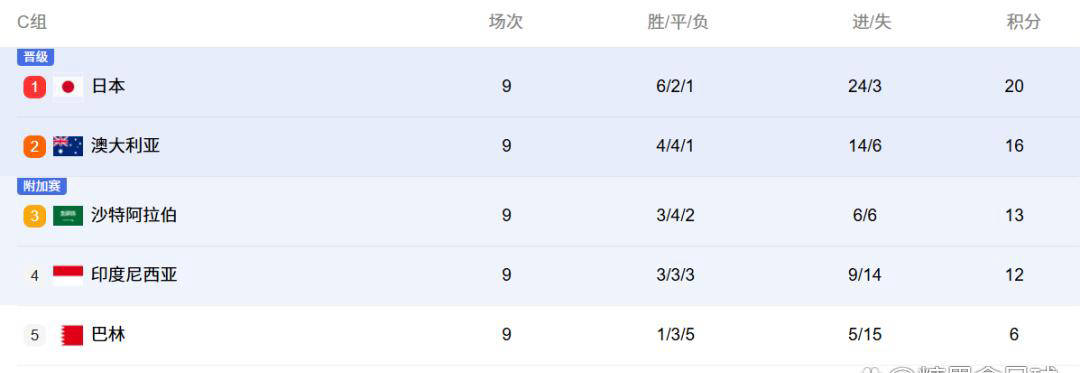Select the yellow rank 3 badge
This screenshot has width=1080, height=373.
point(34,215)
